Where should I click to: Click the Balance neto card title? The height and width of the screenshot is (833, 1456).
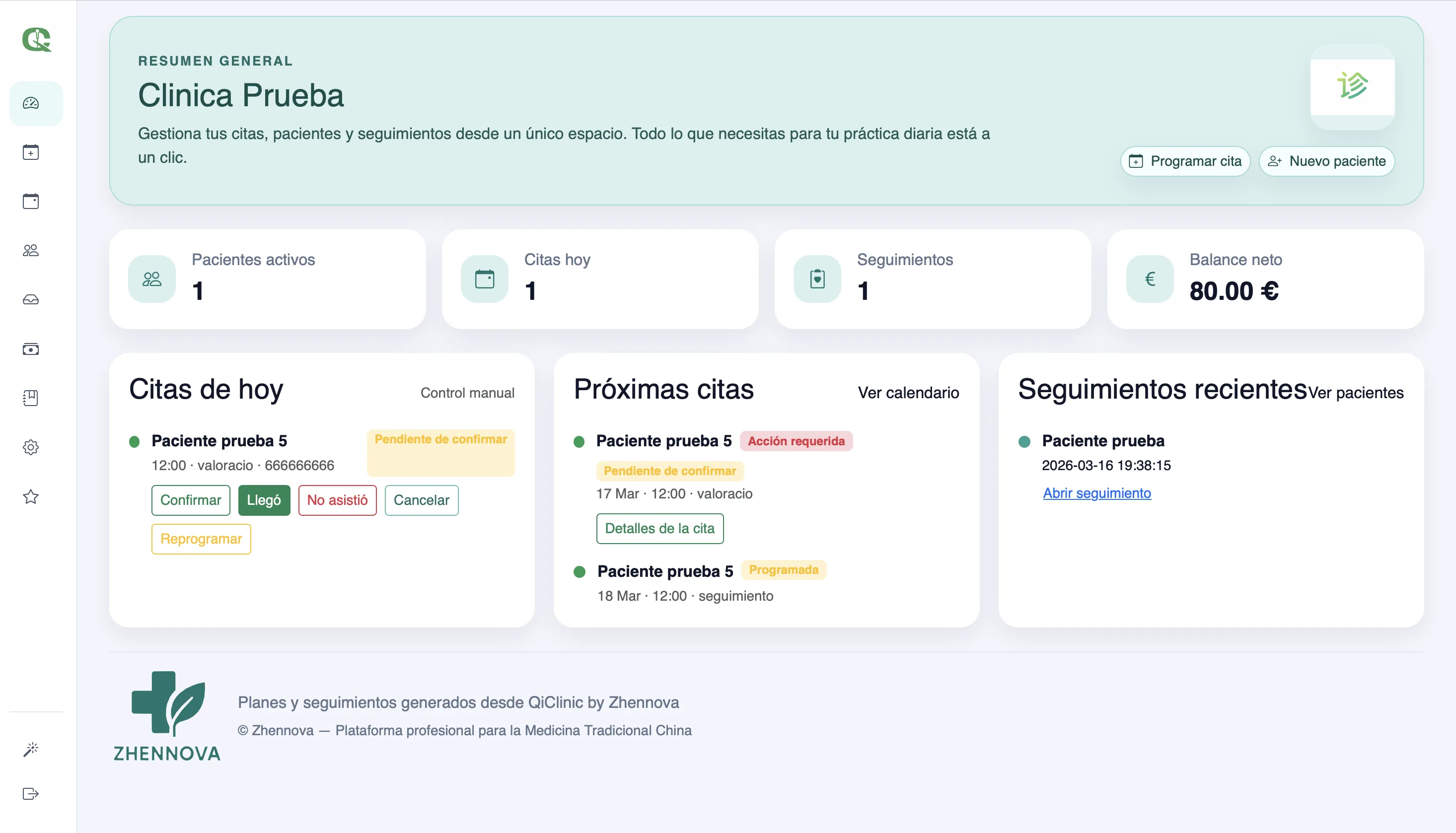tap(1236, 260)
